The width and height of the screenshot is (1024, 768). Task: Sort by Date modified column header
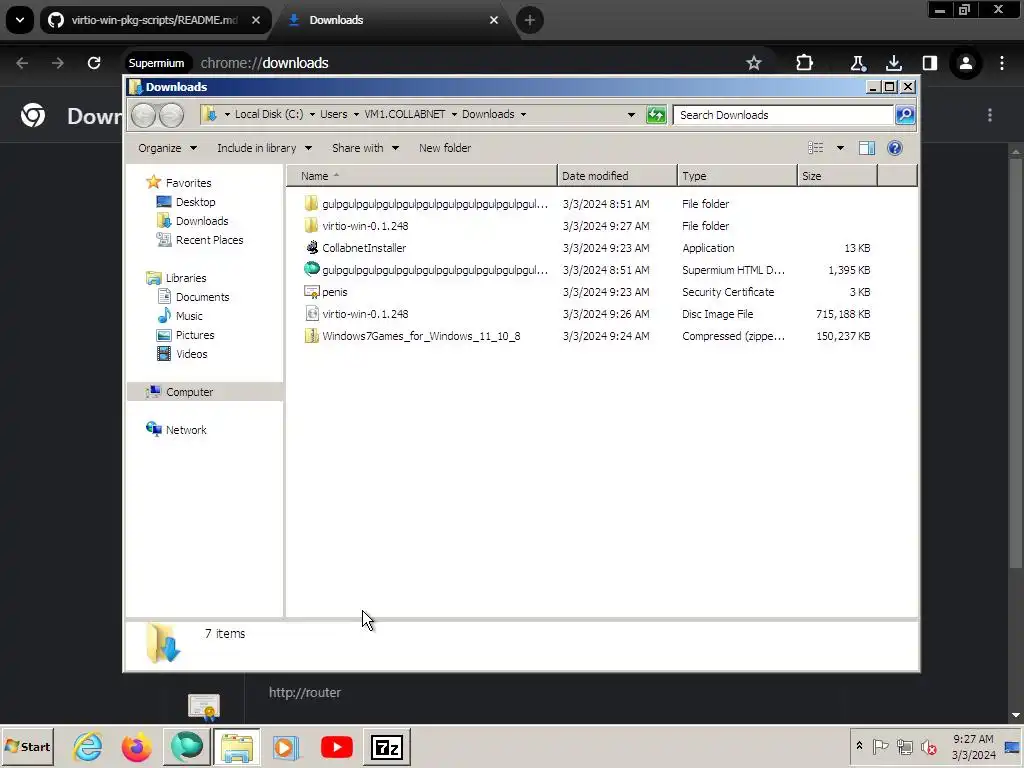point(617,176)
